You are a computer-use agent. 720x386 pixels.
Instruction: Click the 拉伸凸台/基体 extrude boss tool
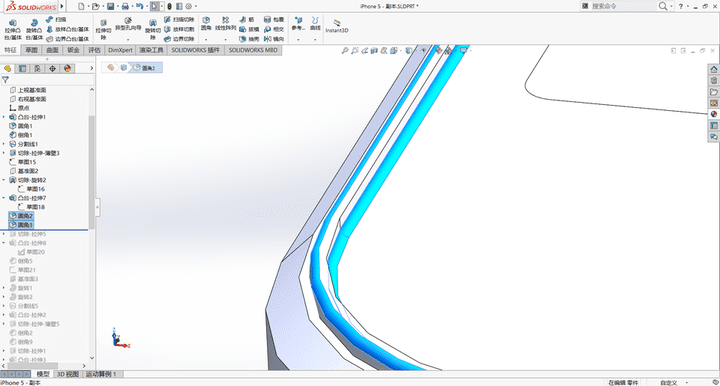click(13, 30)
